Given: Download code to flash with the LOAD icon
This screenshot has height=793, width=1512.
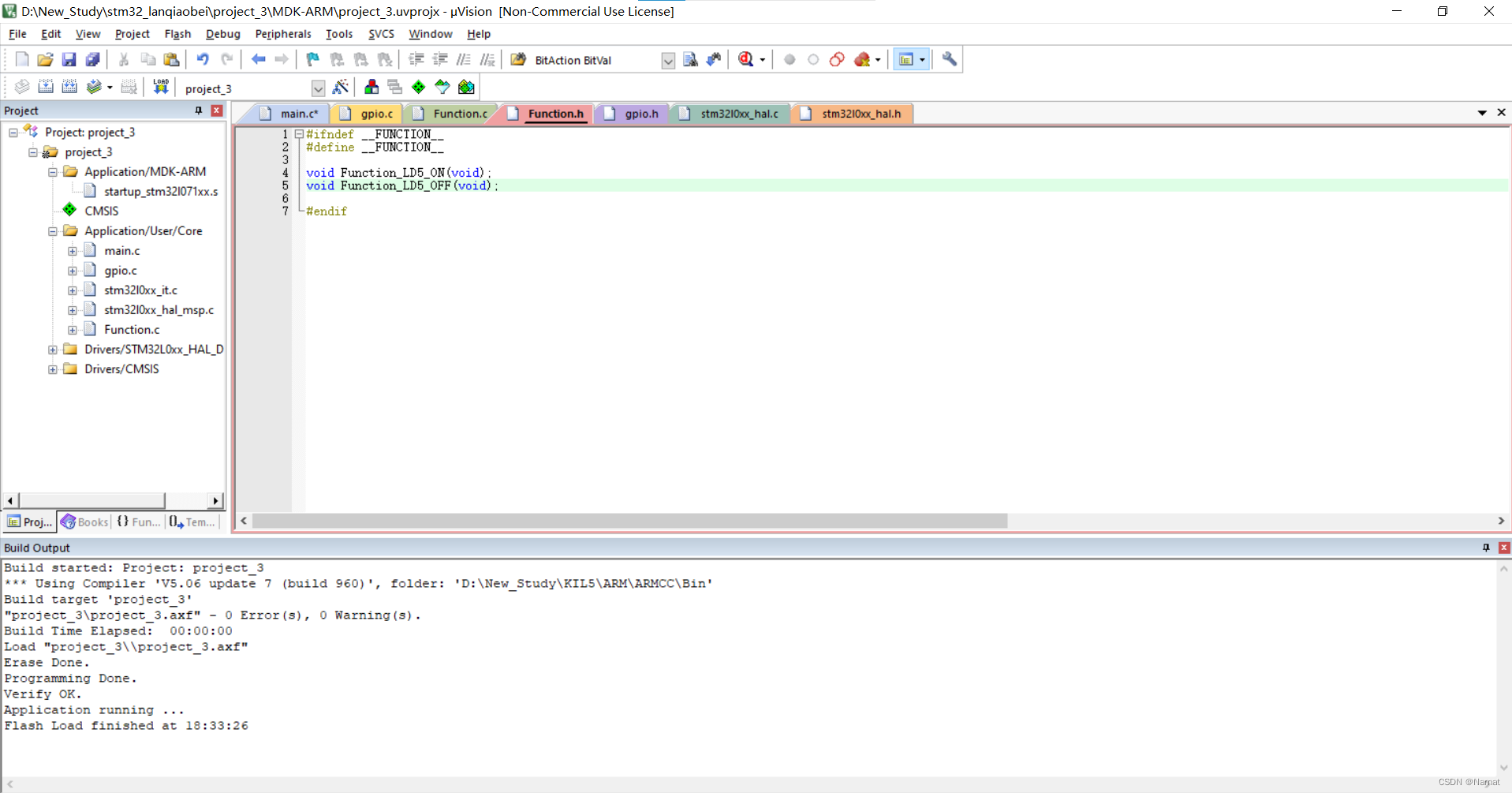Looking at the screenshot, I should pyautogui.click(x=161, y=87).
